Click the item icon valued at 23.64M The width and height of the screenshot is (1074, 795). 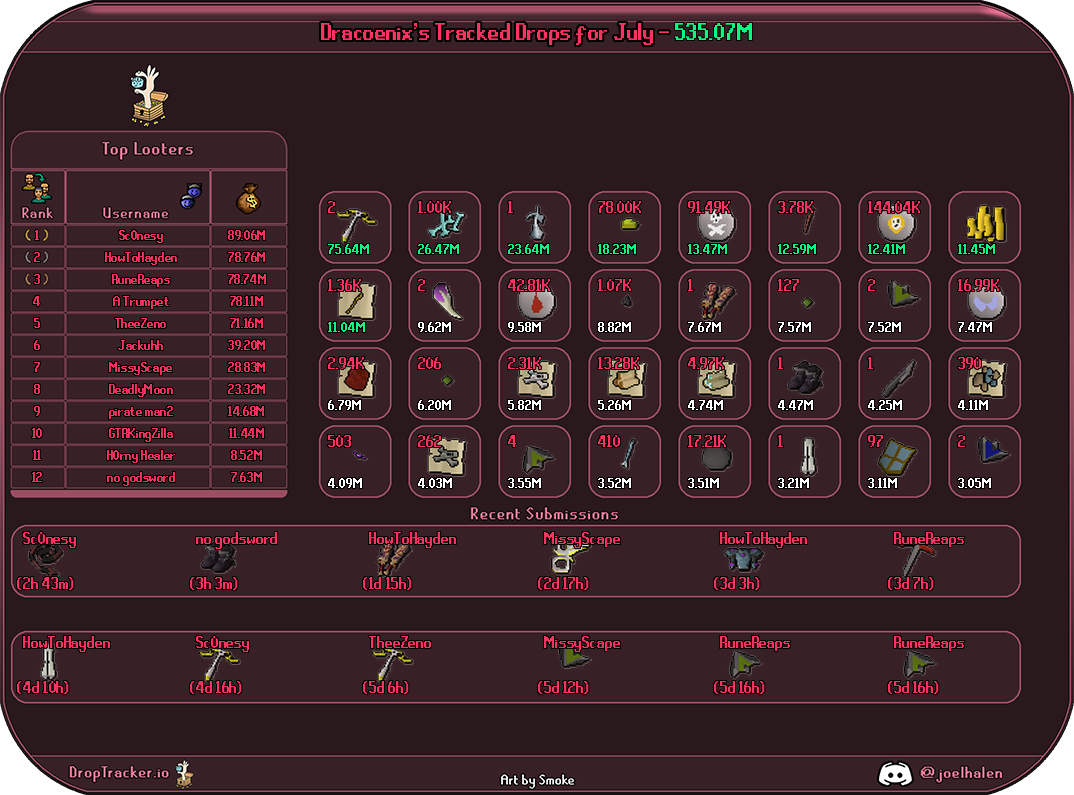pyautogui.click(x=536, y=223)
